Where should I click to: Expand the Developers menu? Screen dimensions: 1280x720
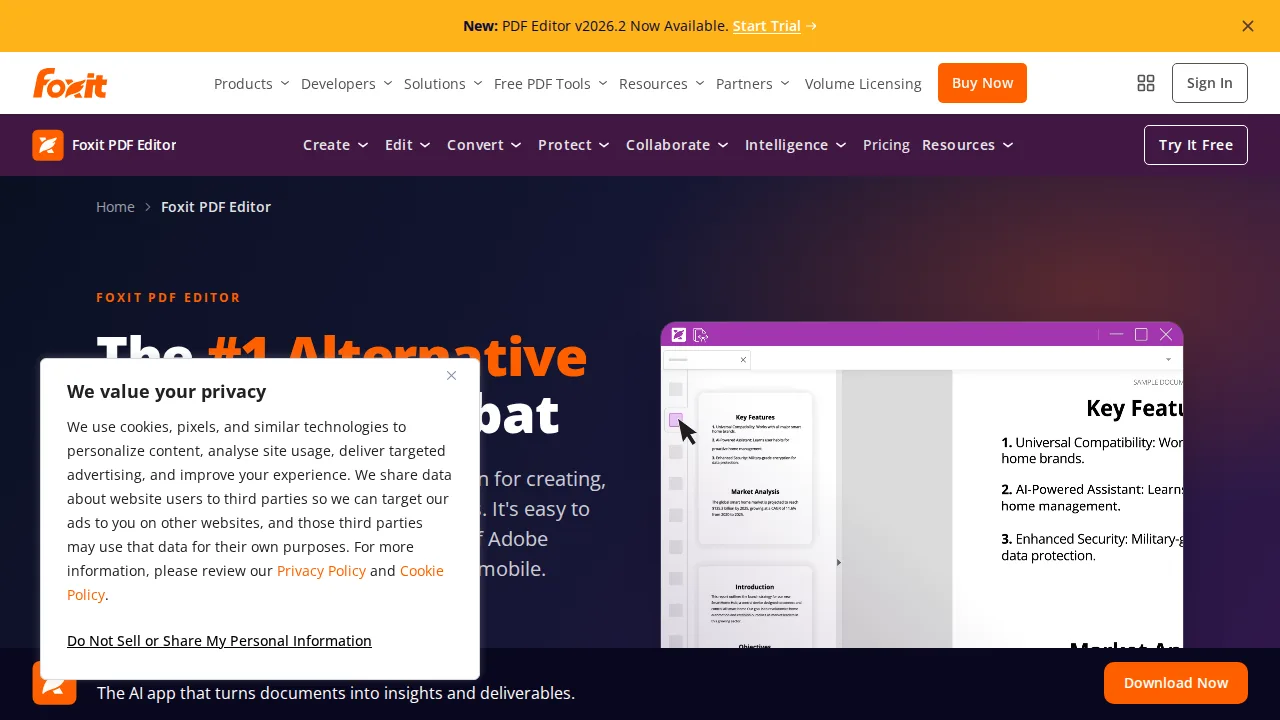coord(347,83)
